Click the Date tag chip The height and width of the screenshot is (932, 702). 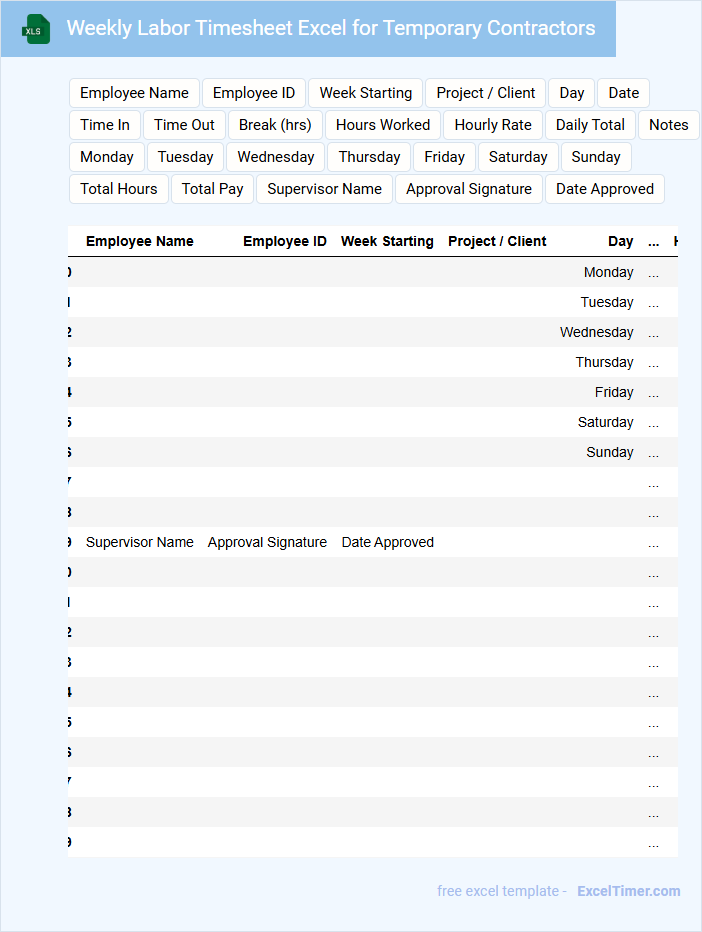coord(624,93)
